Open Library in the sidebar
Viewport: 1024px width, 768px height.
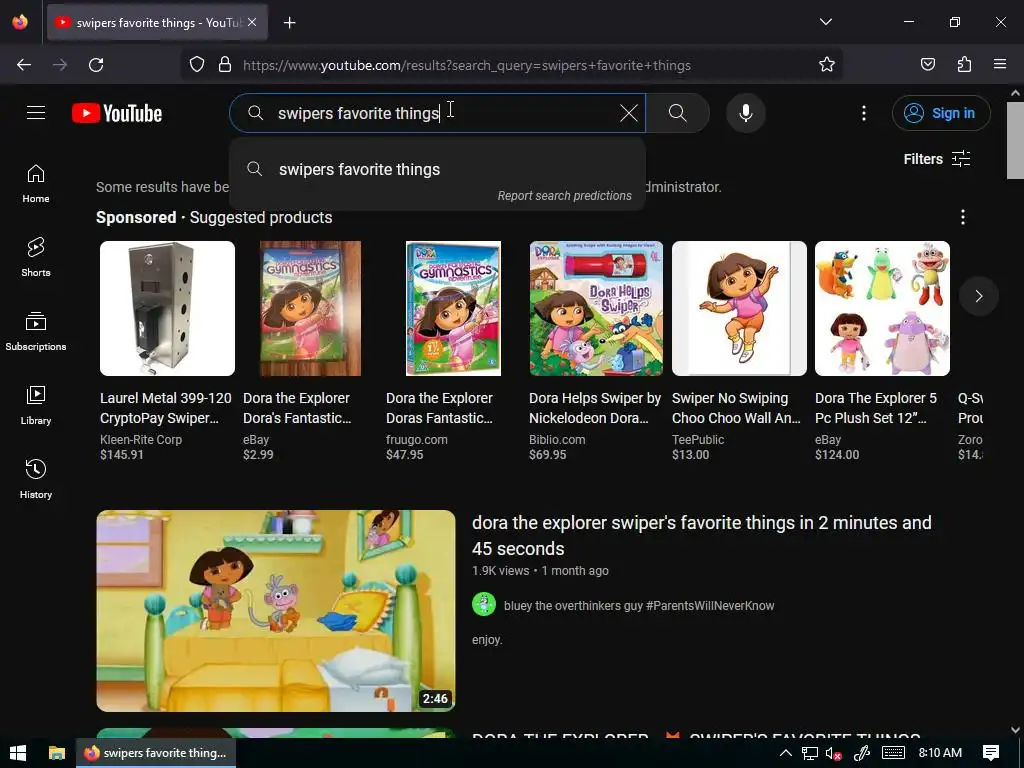coord(36,406)
